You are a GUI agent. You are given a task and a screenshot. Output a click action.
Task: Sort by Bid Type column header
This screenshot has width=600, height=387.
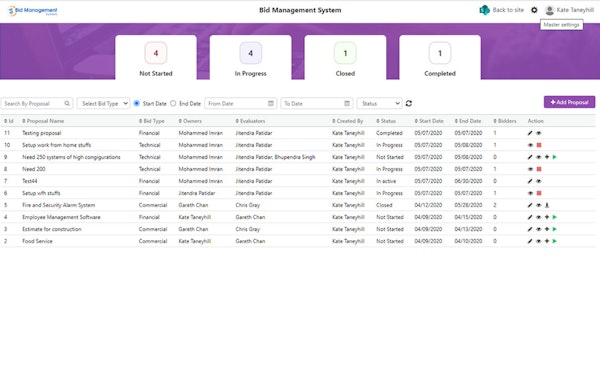coord(152,121)
